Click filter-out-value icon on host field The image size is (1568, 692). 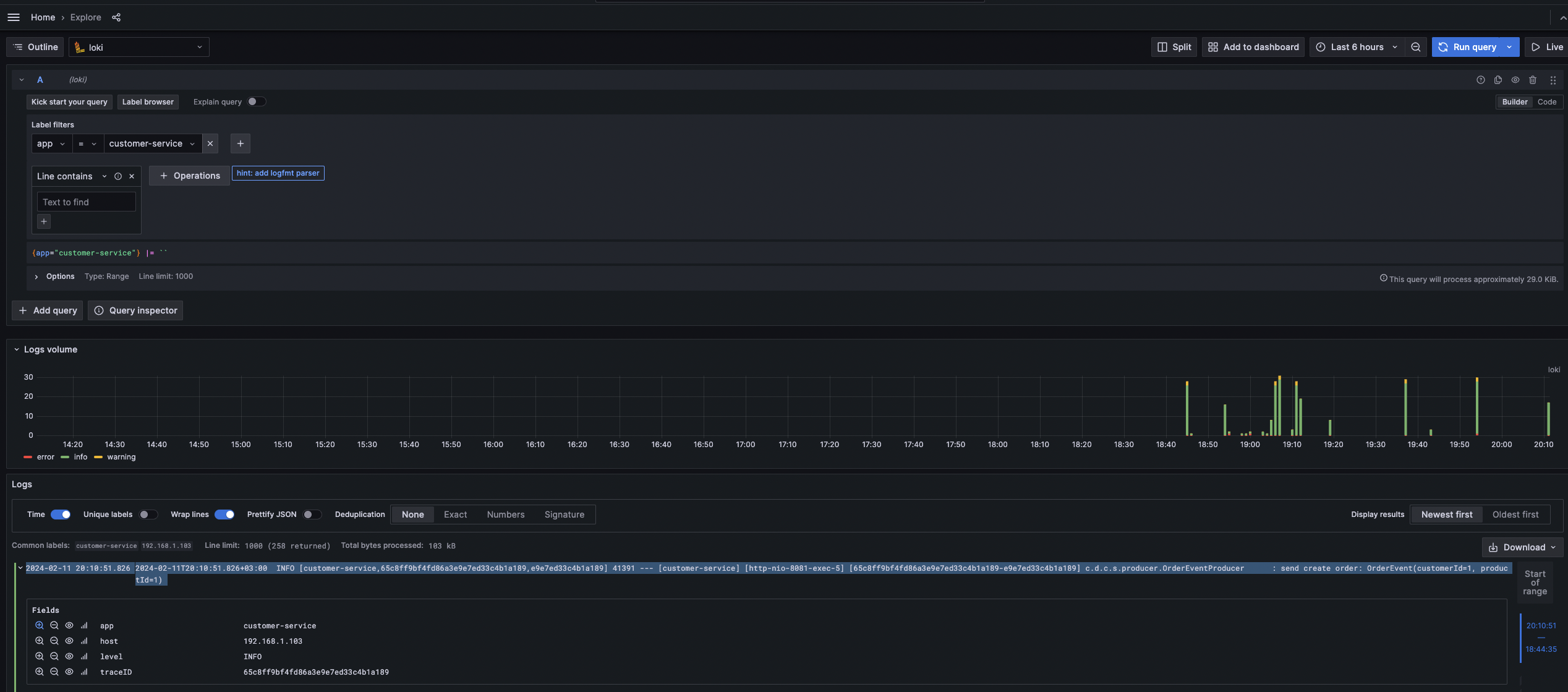54,641
